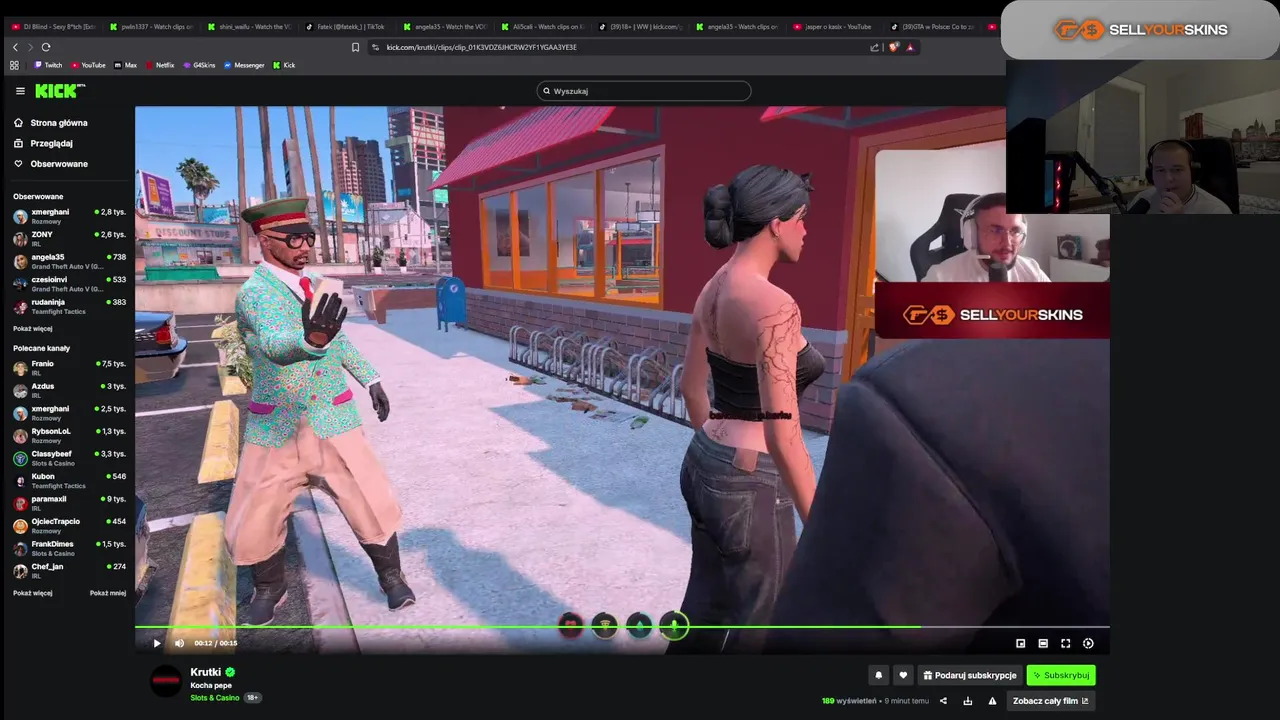
Task: Share the clip using share icon
Action: pyautogui.click(x=943, y=701)
